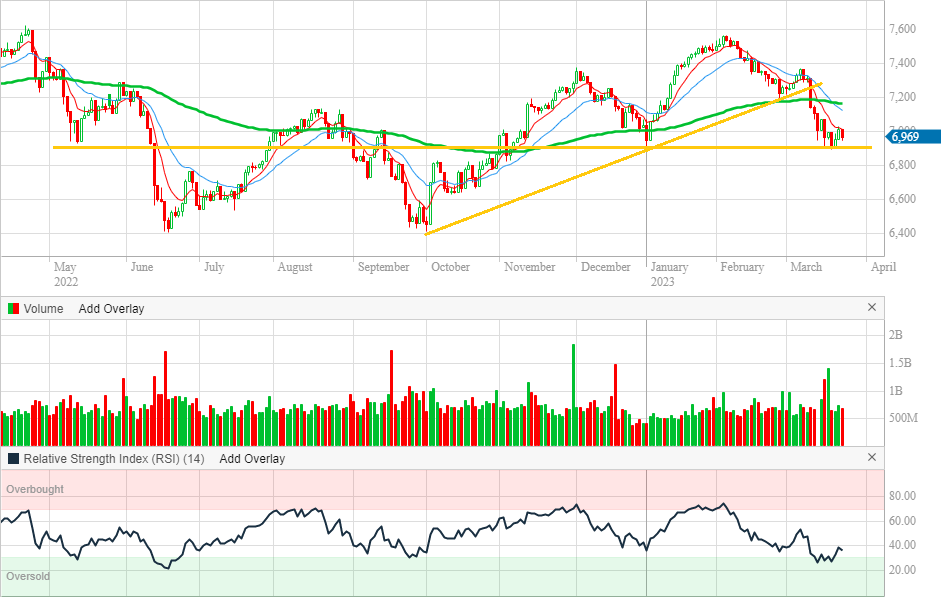Select the thick green moving average line
The image size is (945, 597).
point(200,108)
